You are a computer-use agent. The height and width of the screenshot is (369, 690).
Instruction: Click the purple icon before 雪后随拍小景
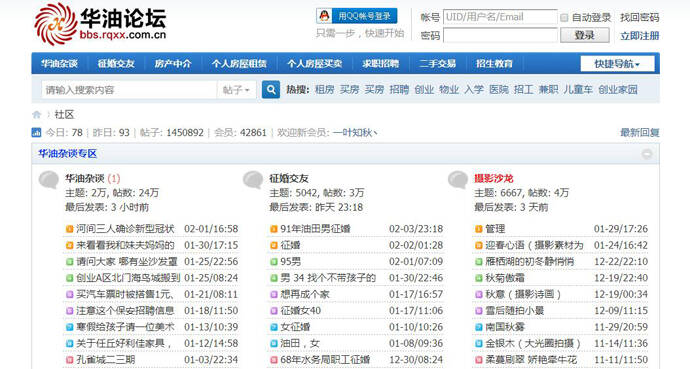point(479,311)
